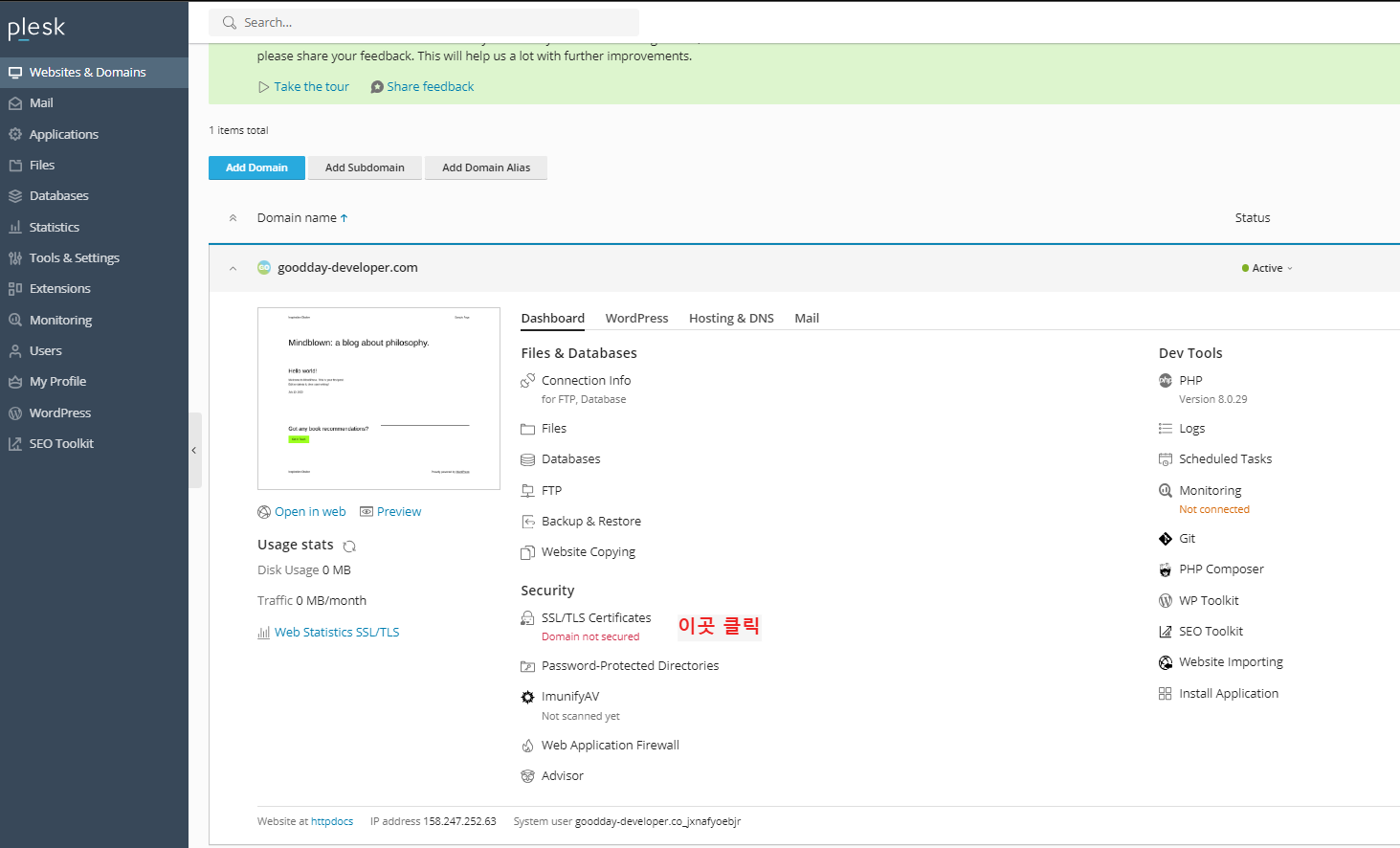Click the Extensions icon in sidebar

click(15, 289)
